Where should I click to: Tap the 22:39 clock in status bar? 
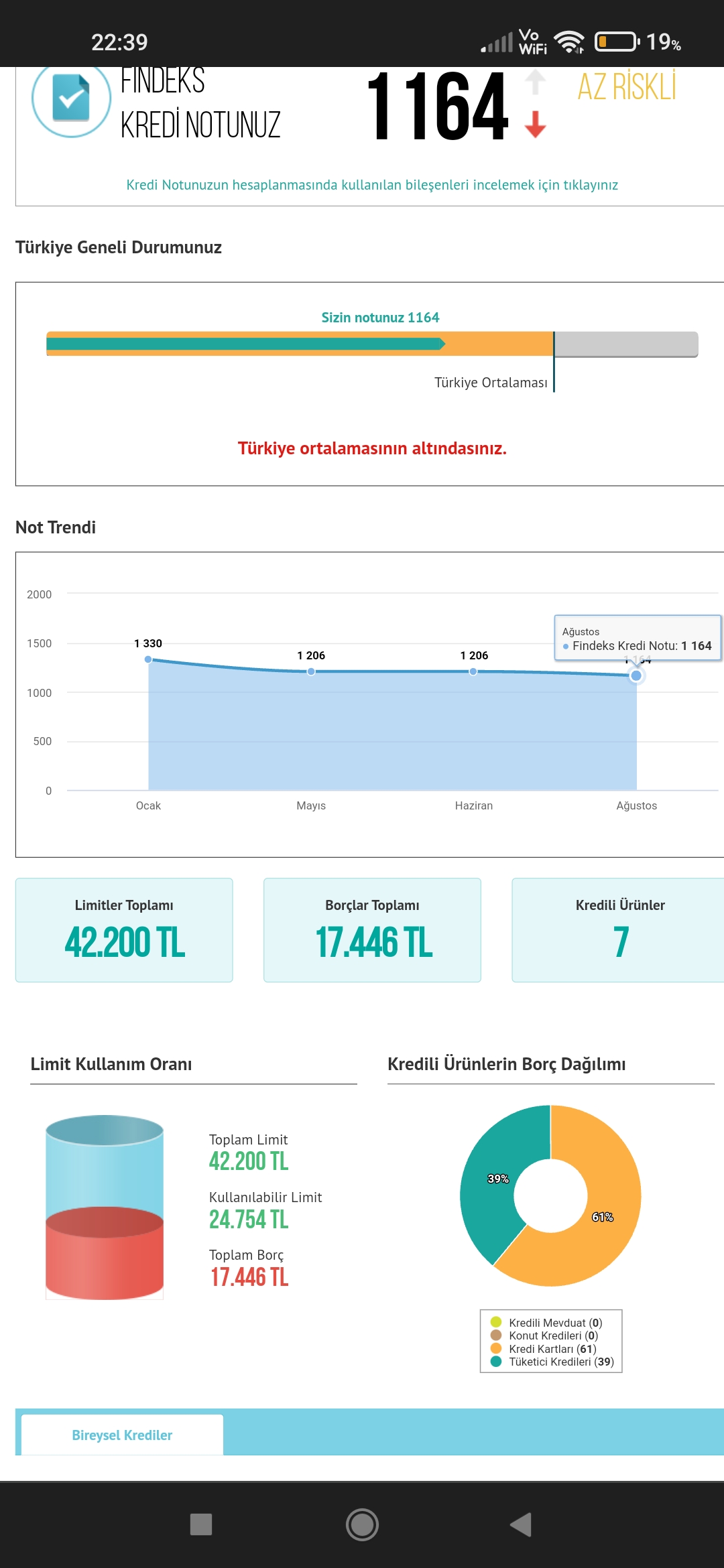(x=119, y=42)
